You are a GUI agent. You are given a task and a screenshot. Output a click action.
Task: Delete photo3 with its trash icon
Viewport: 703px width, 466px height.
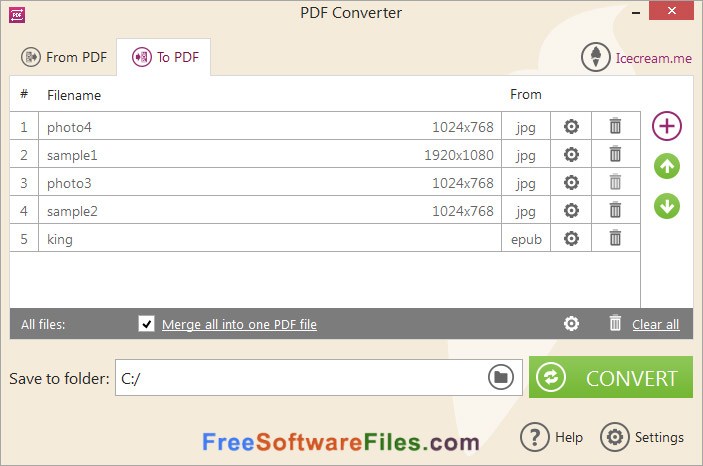[615, 182]
